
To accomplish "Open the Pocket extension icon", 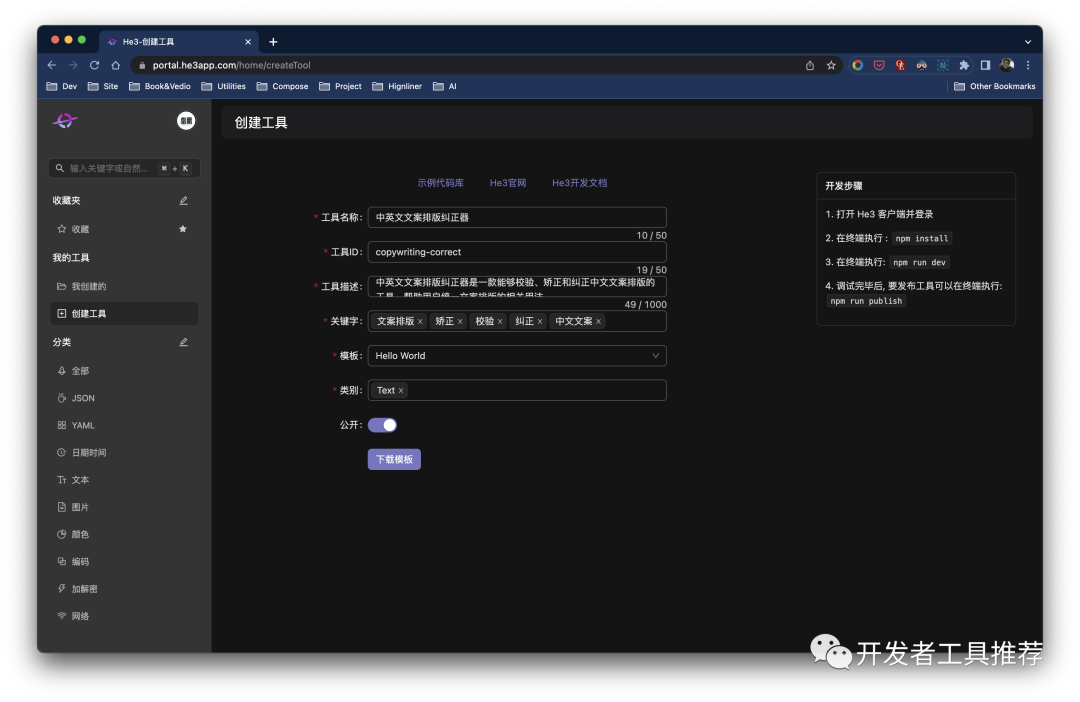I will coord(879,65).
